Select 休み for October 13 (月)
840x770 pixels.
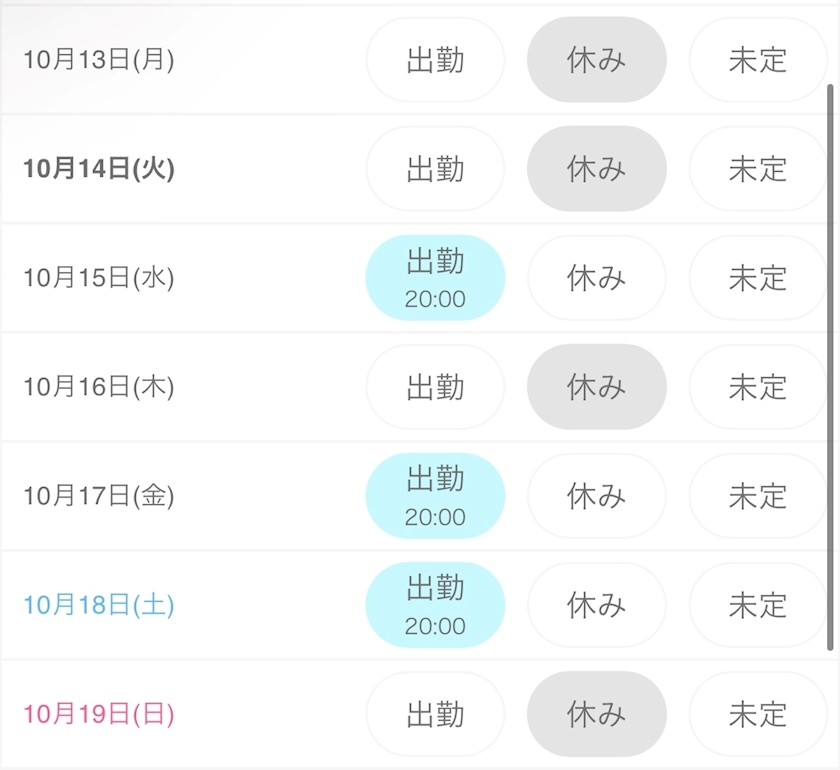(x=596, y=60)
